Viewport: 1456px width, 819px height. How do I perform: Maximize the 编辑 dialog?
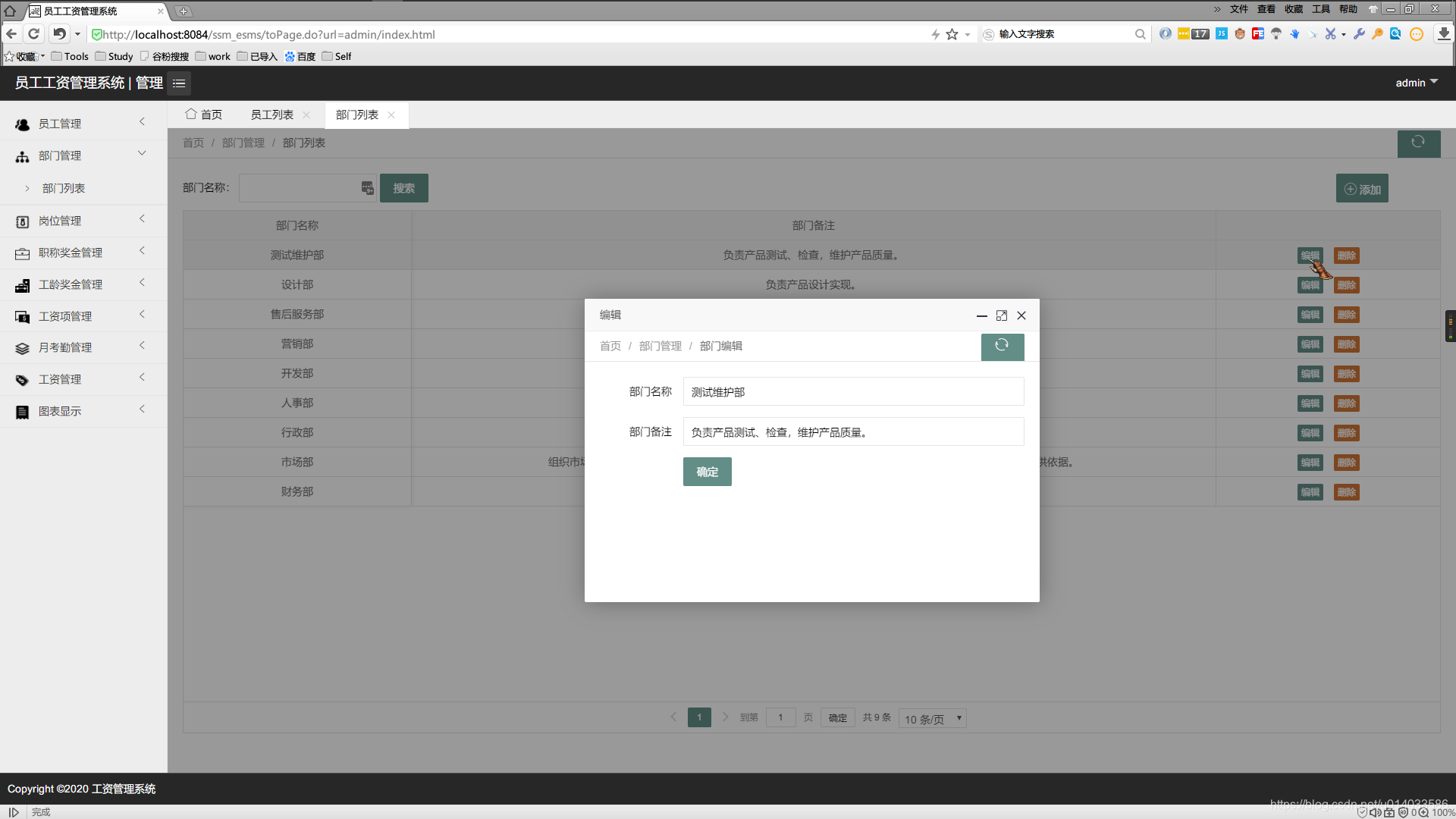click(x=1002, y=315)
